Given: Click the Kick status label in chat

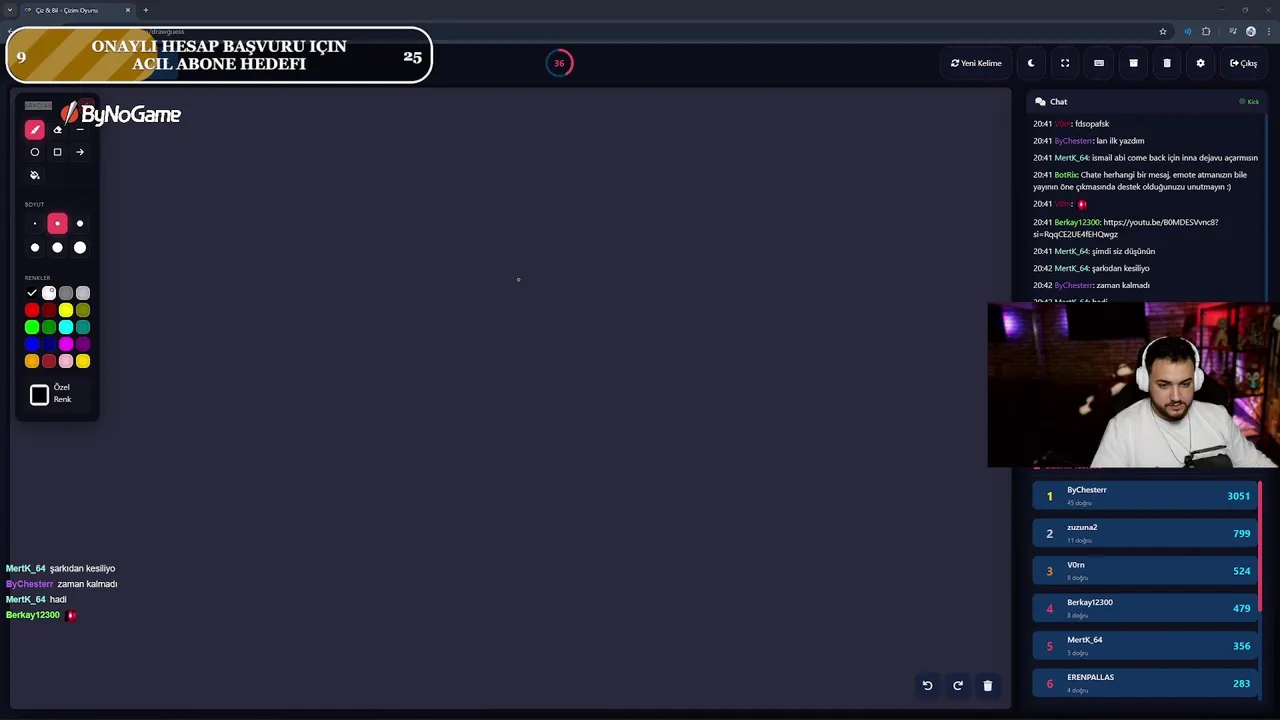Looking at the screenshot, I should [x=1249, y=102].
